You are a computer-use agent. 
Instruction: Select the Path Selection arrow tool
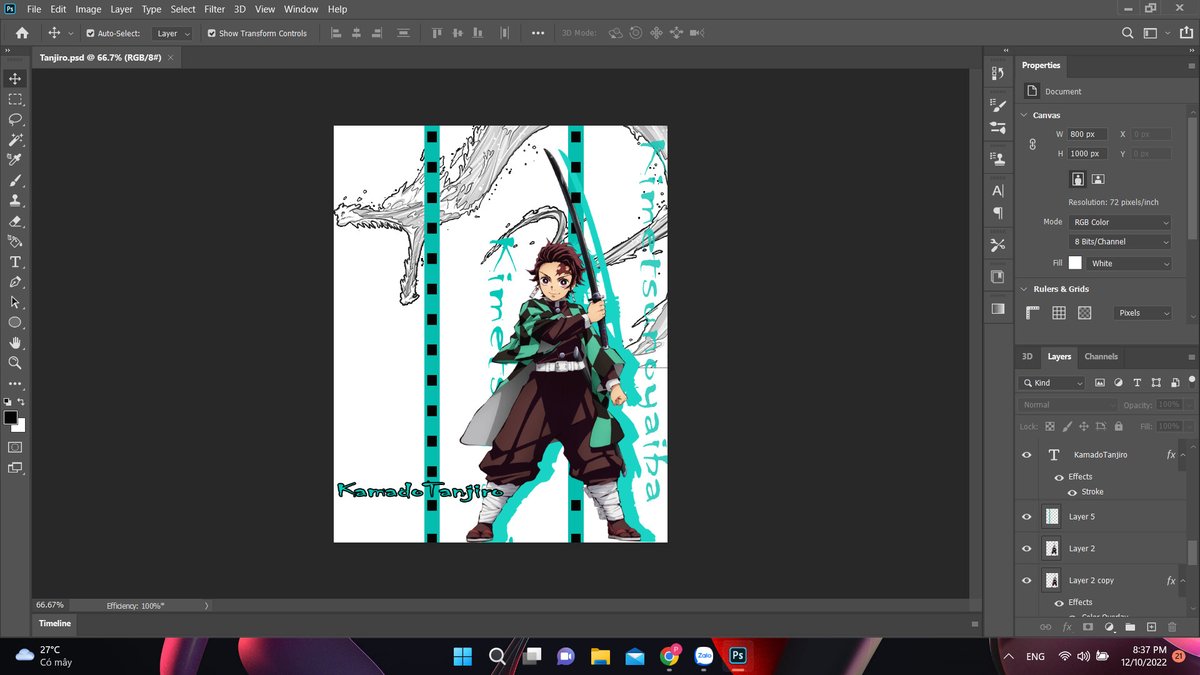(15, 302)
